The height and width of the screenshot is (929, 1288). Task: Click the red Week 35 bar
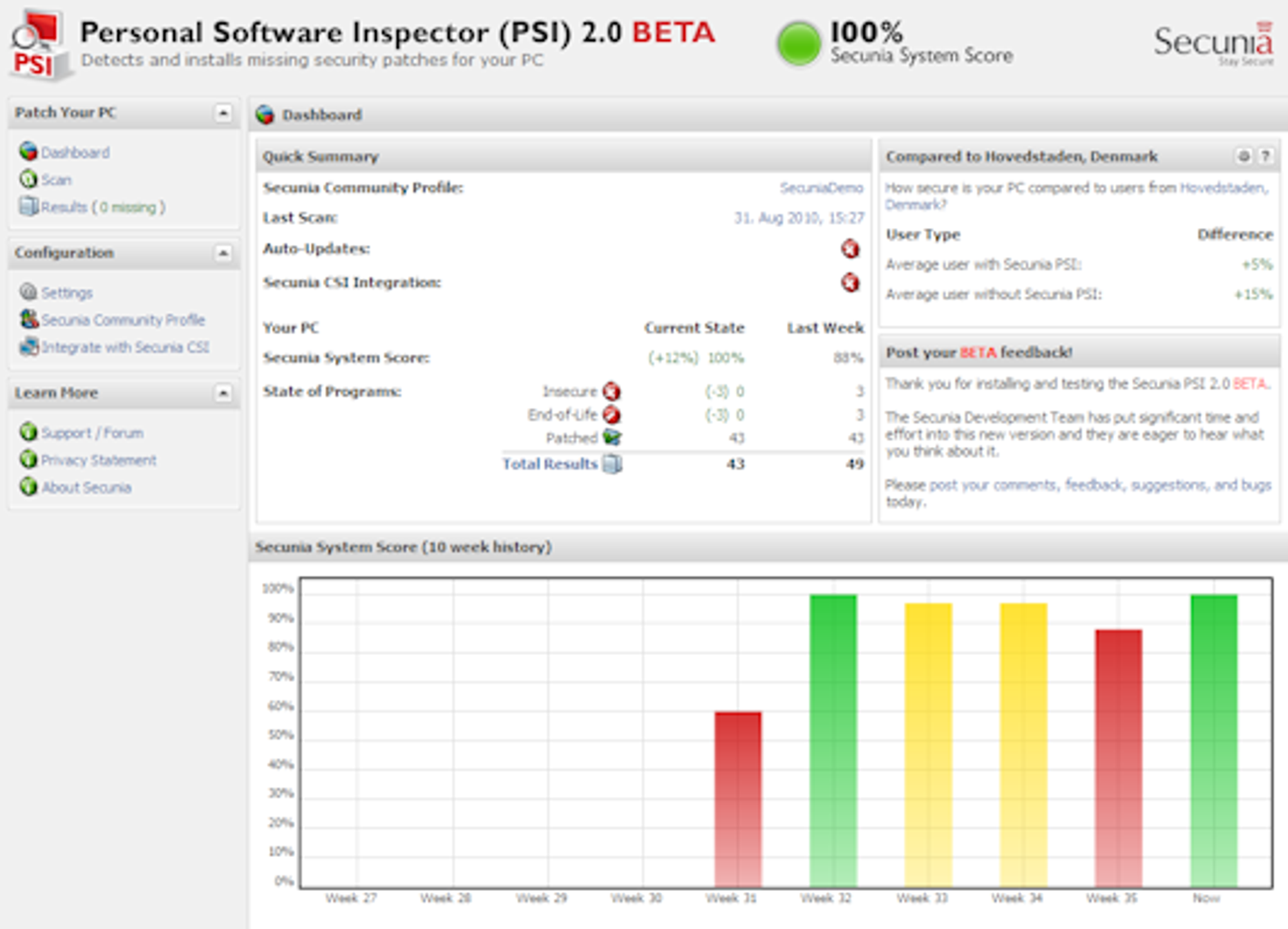tap(1119, 758)
